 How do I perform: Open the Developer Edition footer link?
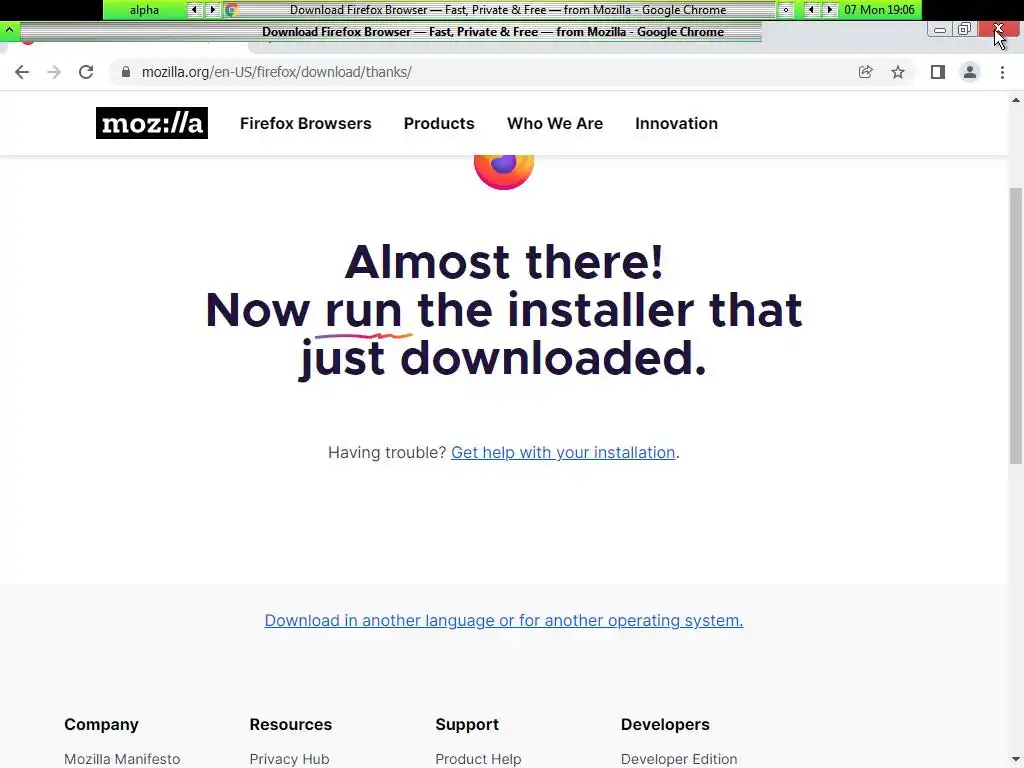click(679, 759)
